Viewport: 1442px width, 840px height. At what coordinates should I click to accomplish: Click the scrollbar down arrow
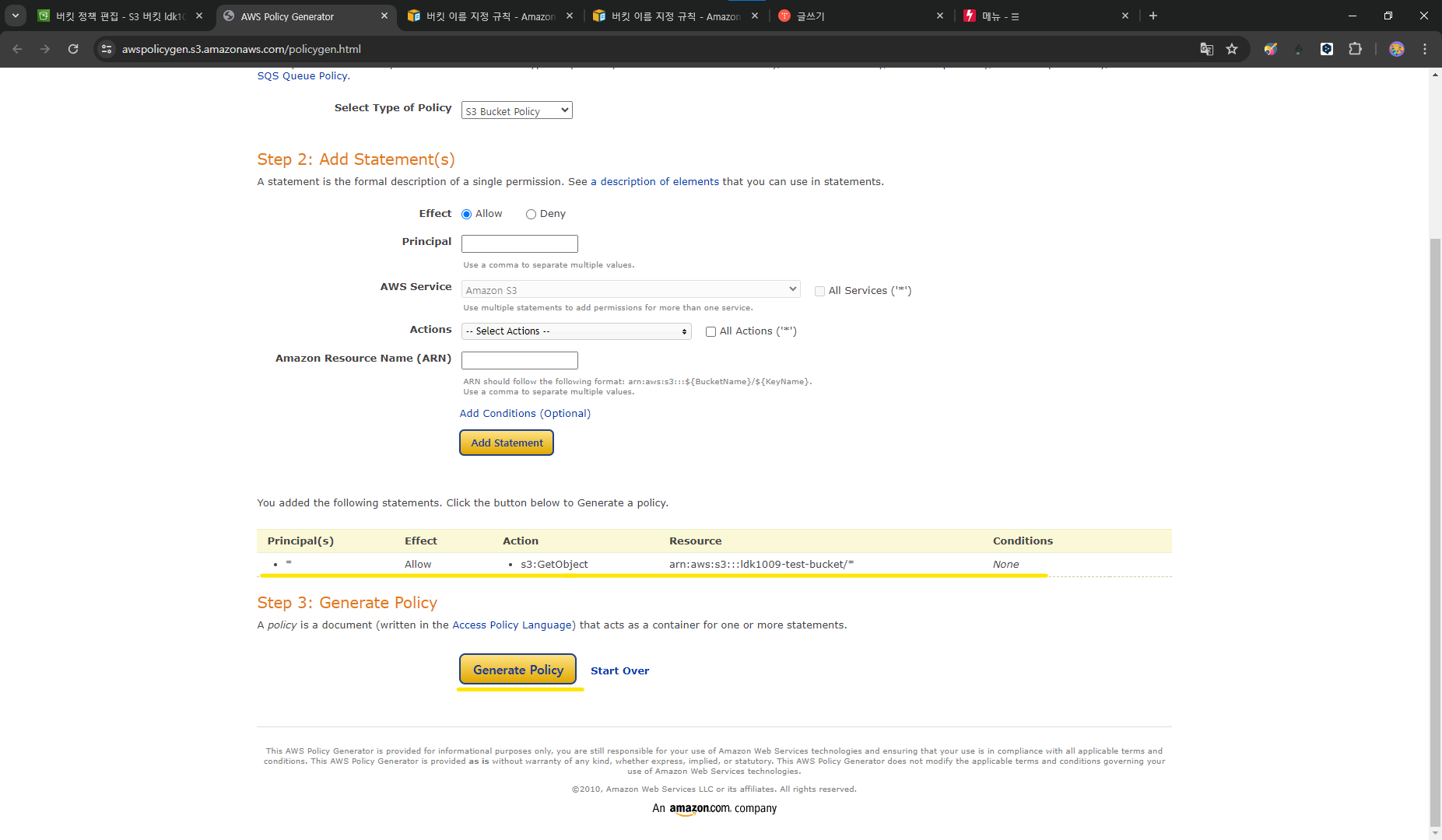(x=1435, y=833)
